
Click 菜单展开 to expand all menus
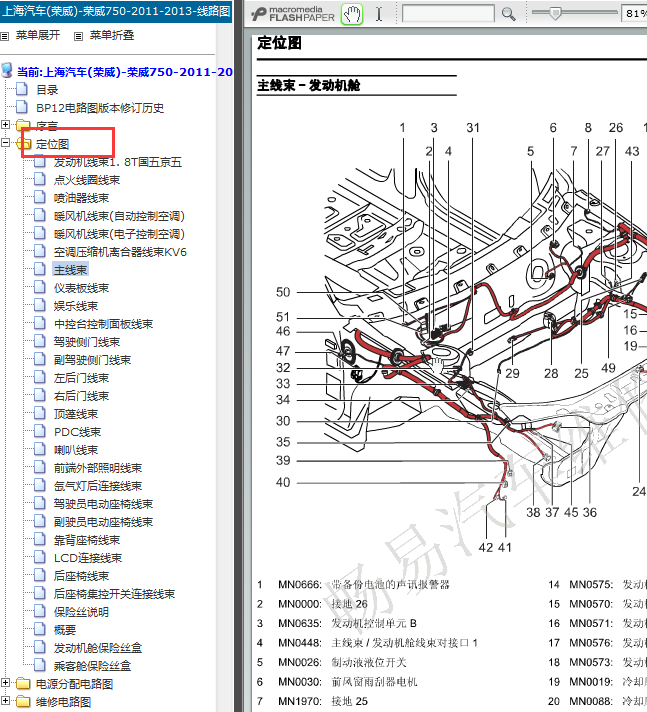point(38,35)
